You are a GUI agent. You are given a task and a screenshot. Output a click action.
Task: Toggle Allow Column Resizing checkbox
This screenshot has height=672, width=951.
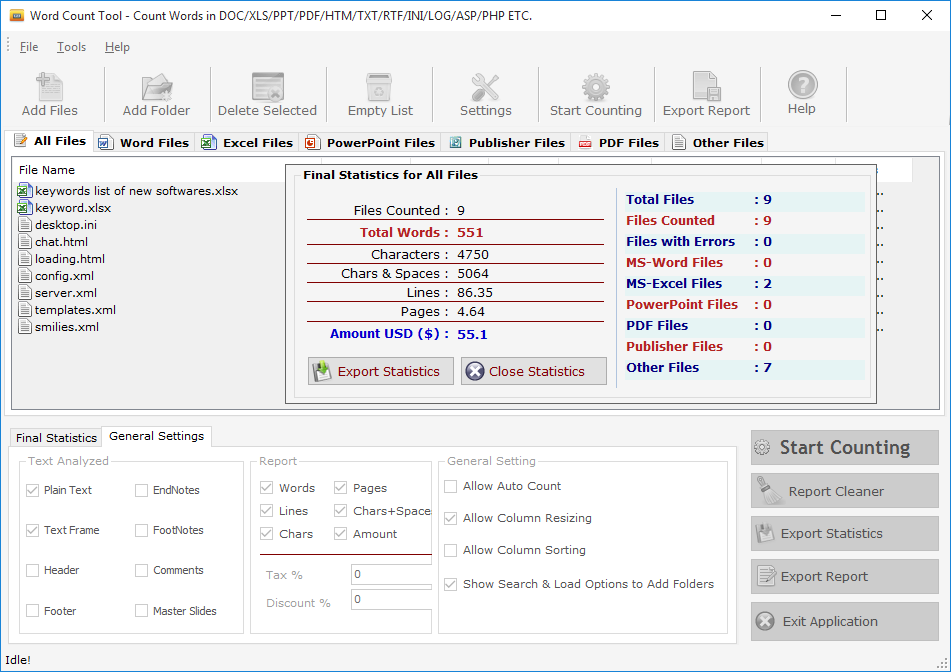(x=451, y=518)
